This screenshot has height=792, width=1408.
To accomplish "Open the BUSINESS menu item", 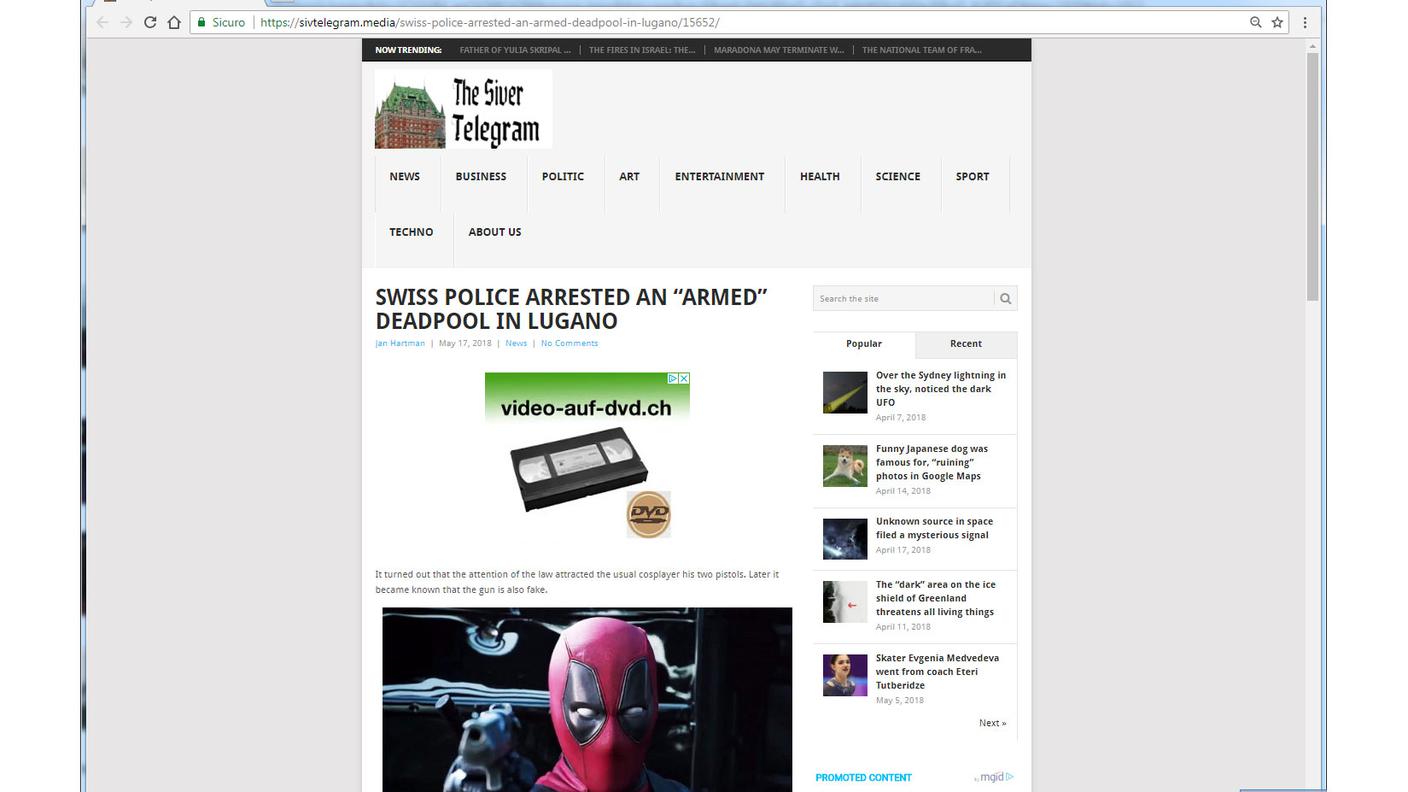I will 481,176.
